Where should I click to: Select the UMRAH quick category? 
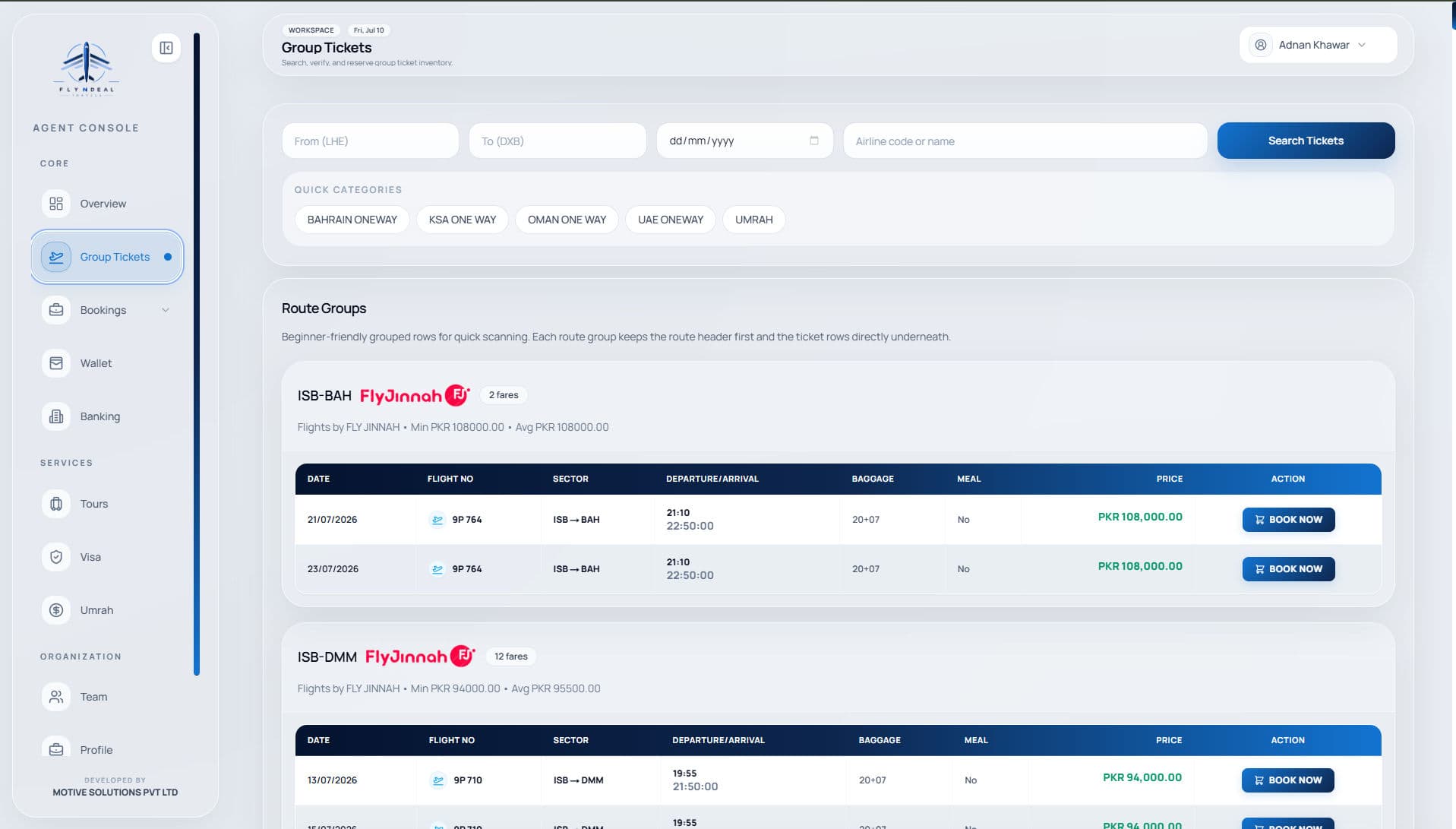click(753, 220)
